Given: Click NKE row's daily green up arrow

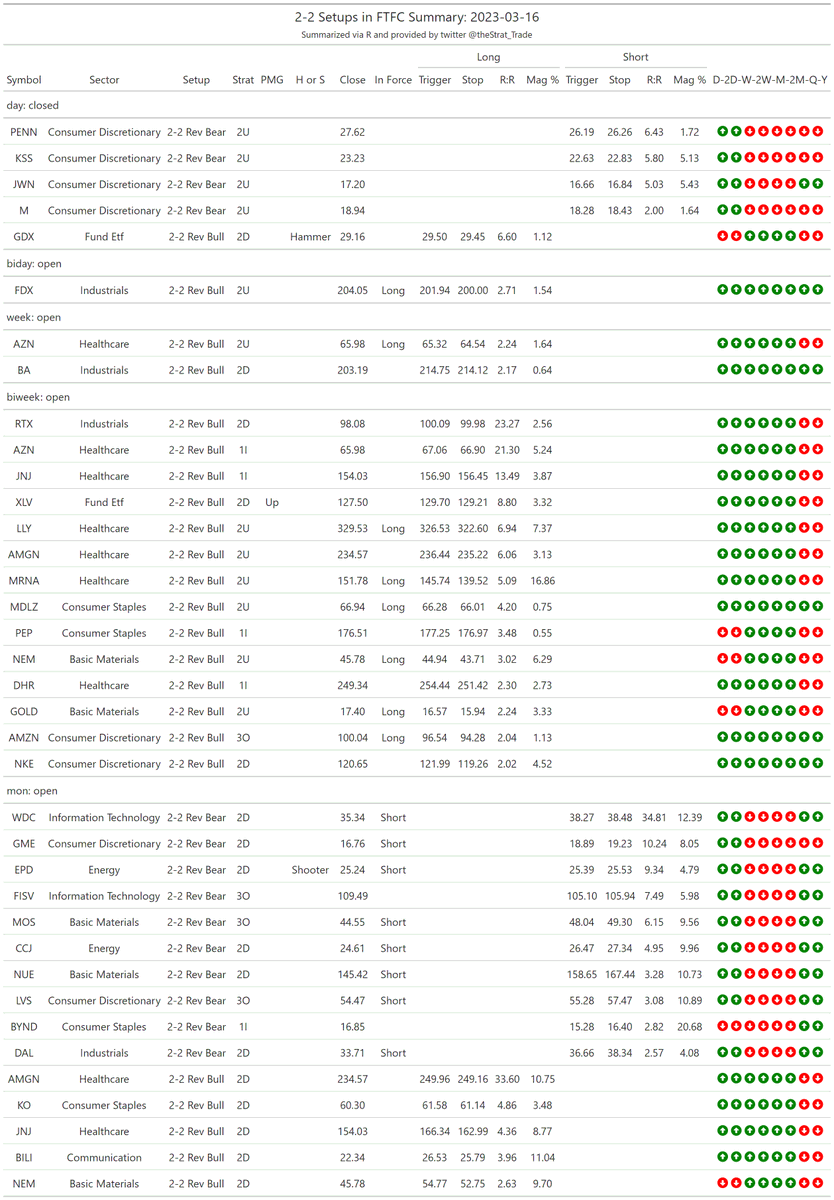Looking at the screenshot, I should pos(722,764).
